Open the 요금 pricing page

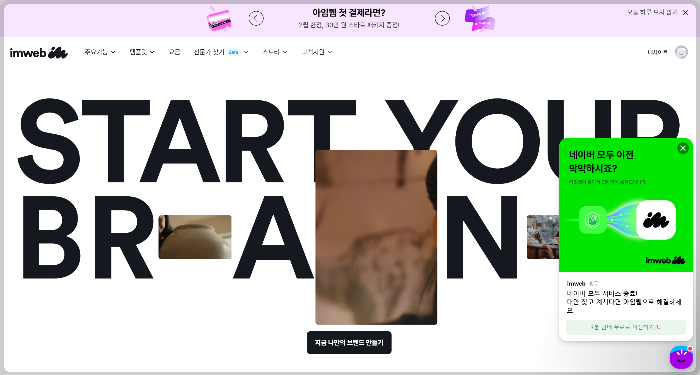pos(175,52)
